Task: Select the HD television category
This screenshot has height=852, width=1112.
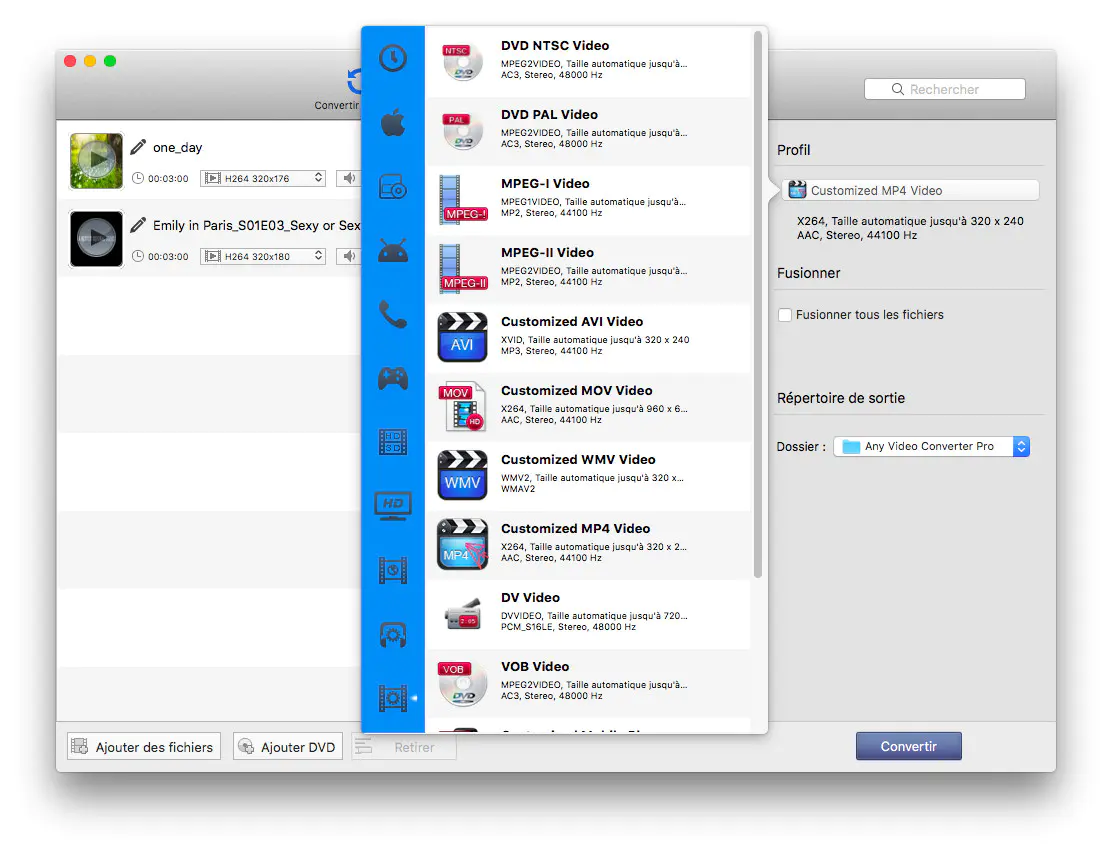Action: (392, 506)
